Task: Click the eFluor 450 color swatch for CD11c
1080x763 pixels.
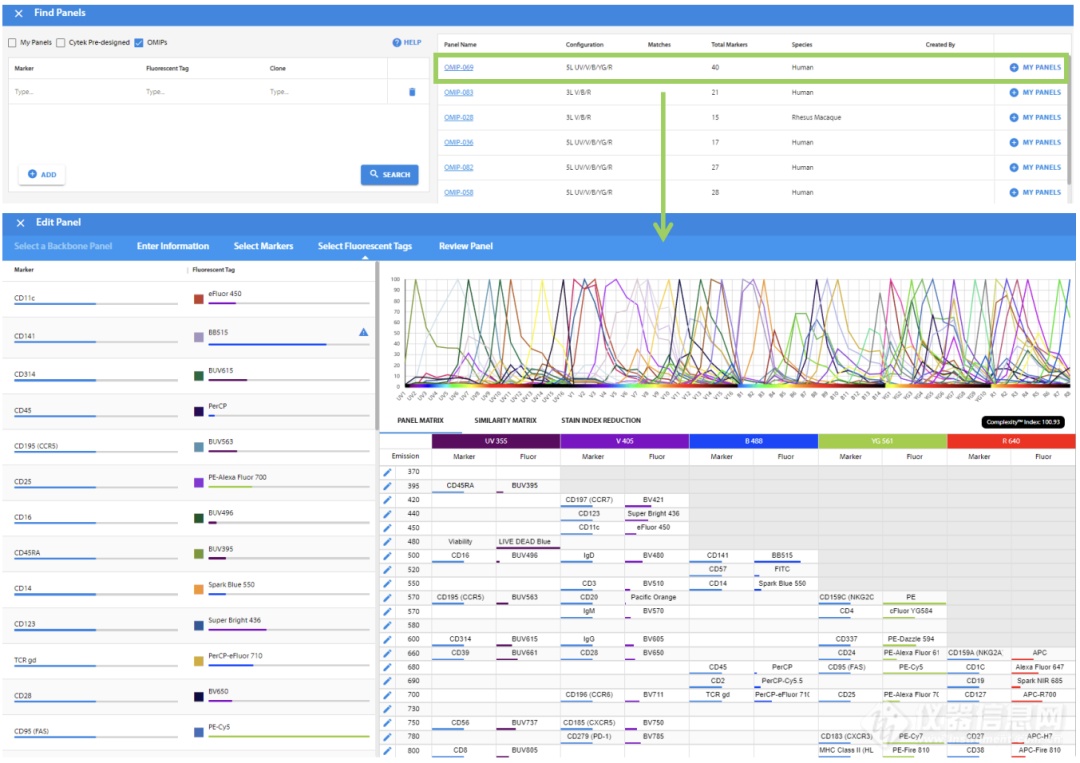Action: click(x=199, y=298)
